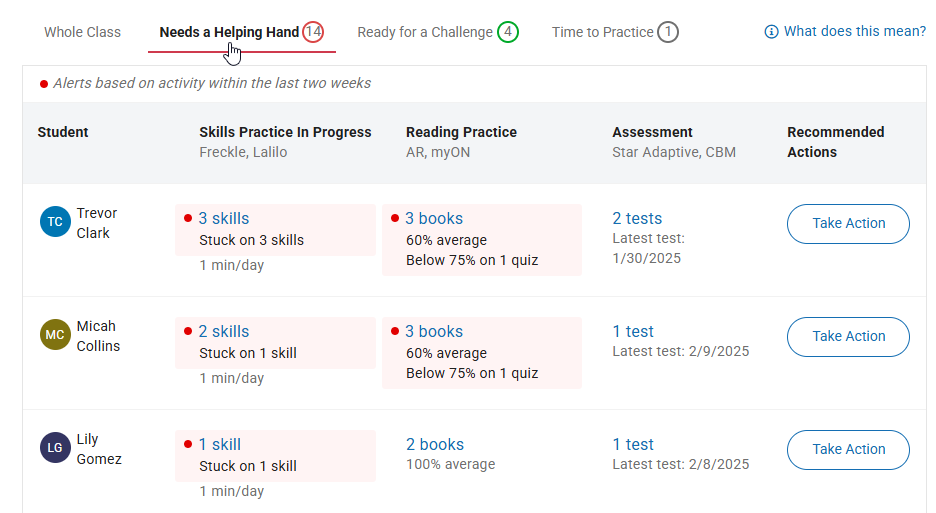This screenshot has height=513, width=936.
Task: Click Take Action for Trevor Clark
Action: 848,224
